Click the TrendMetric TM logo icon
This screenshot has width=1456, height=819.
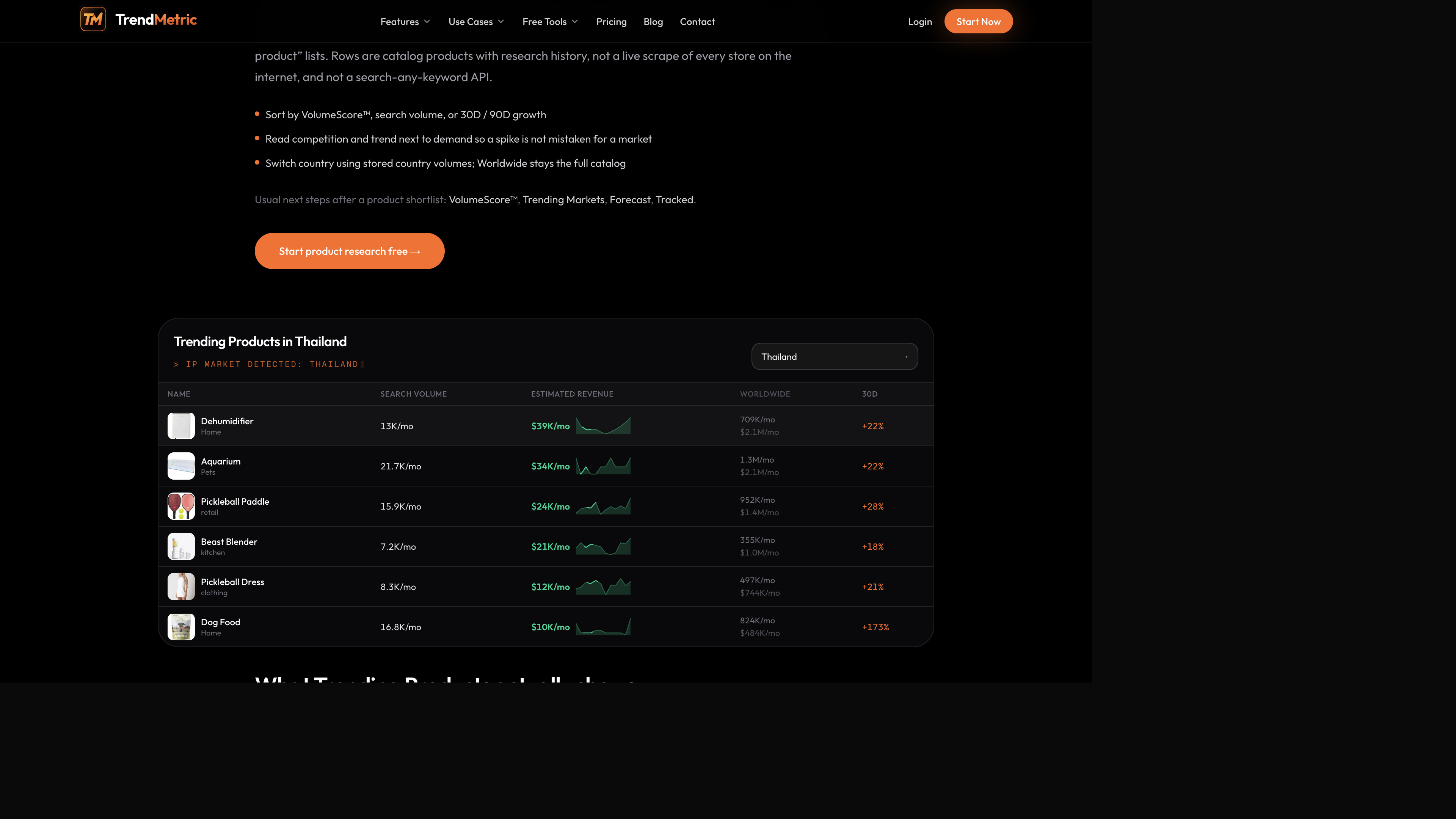coord(93,19)
